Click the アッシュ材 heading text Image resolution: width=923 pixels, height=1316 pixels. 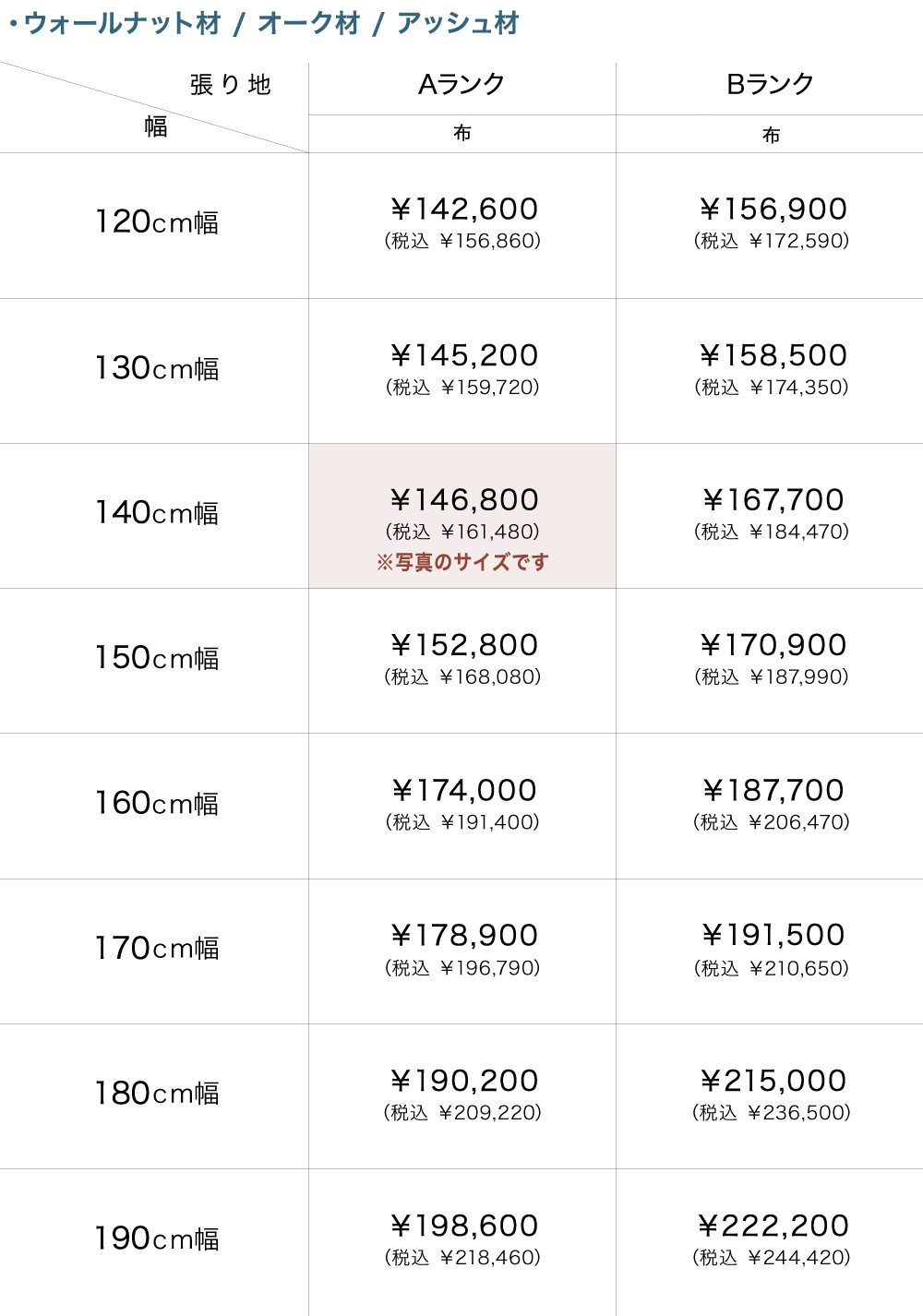[x=458, y=23]
